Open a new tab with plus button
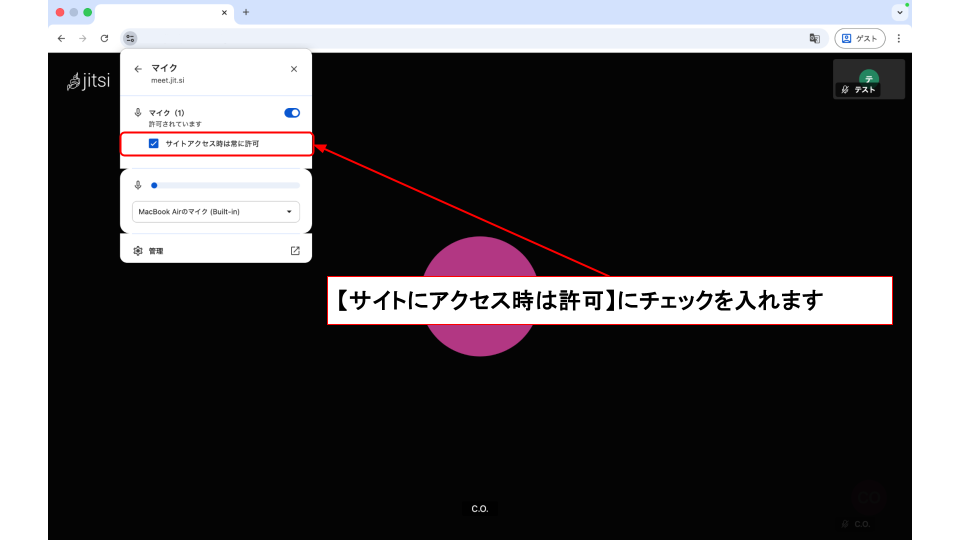The image size is (960, 540). [246, 12]
